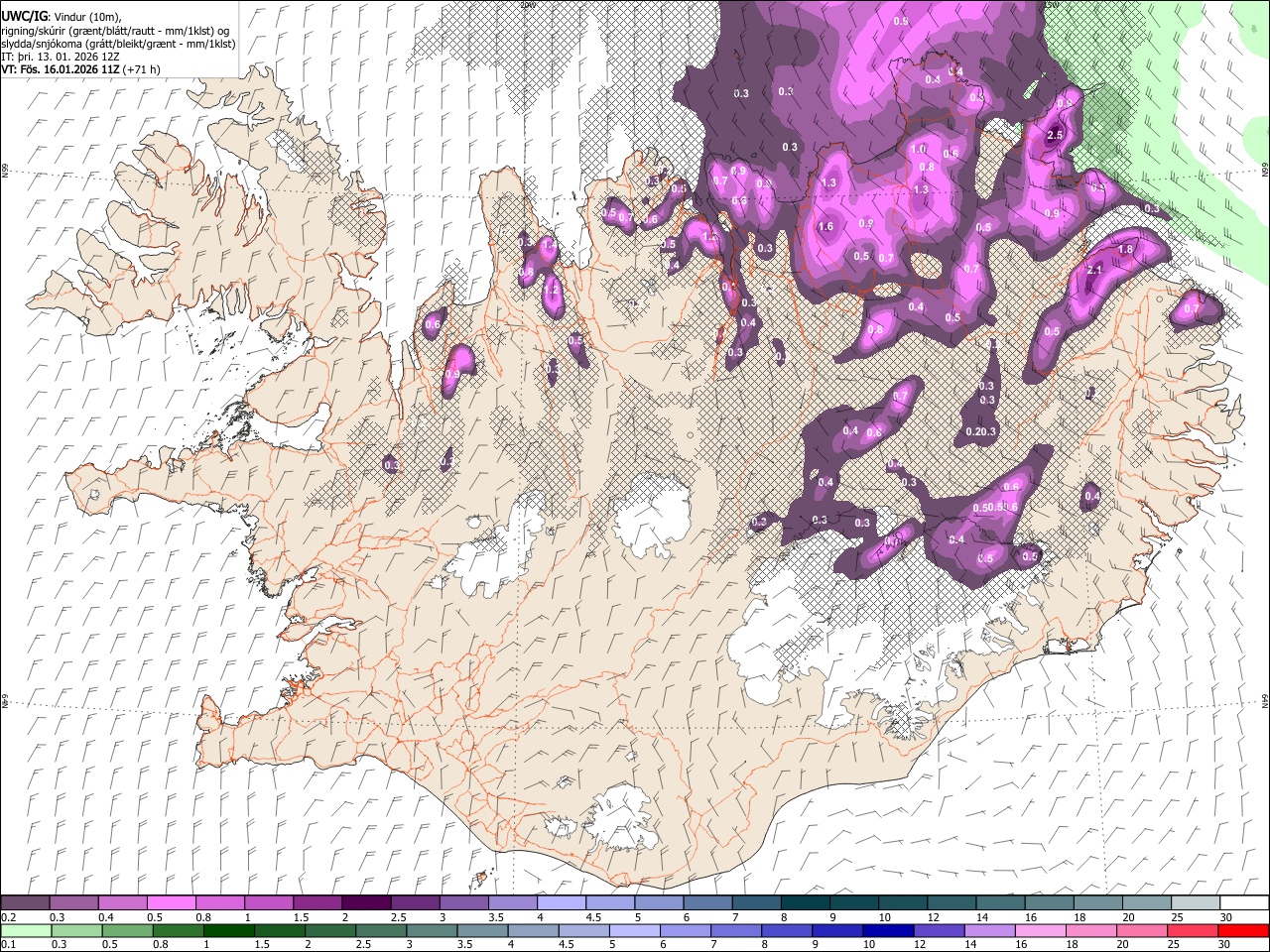Click the '30' label under the snow scale
This screenshot has height=952, width=1270.
[1226, 917]
